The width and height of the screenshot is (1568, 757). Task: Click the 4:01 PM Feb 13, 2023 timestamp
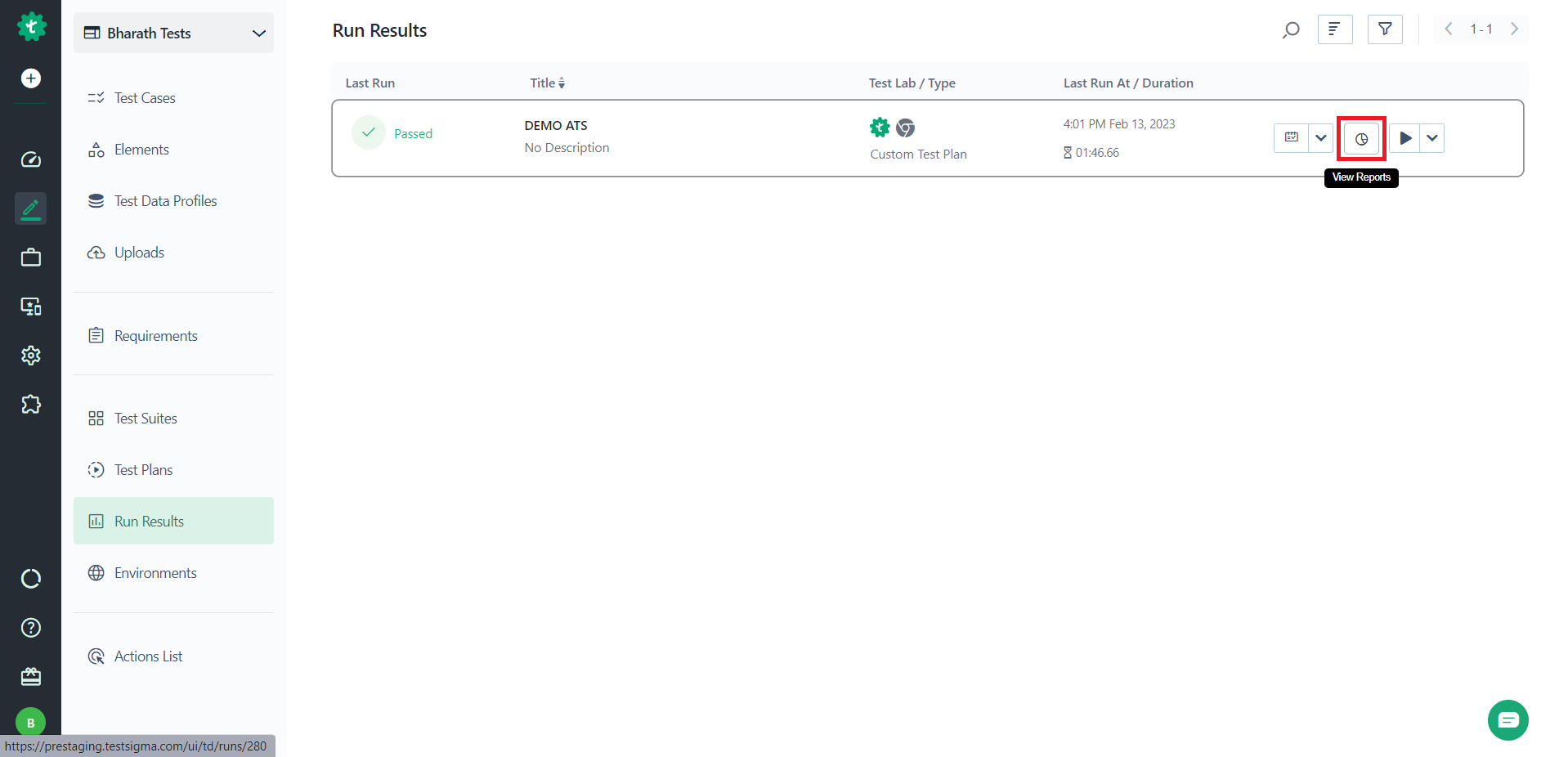coord(1119,124)
